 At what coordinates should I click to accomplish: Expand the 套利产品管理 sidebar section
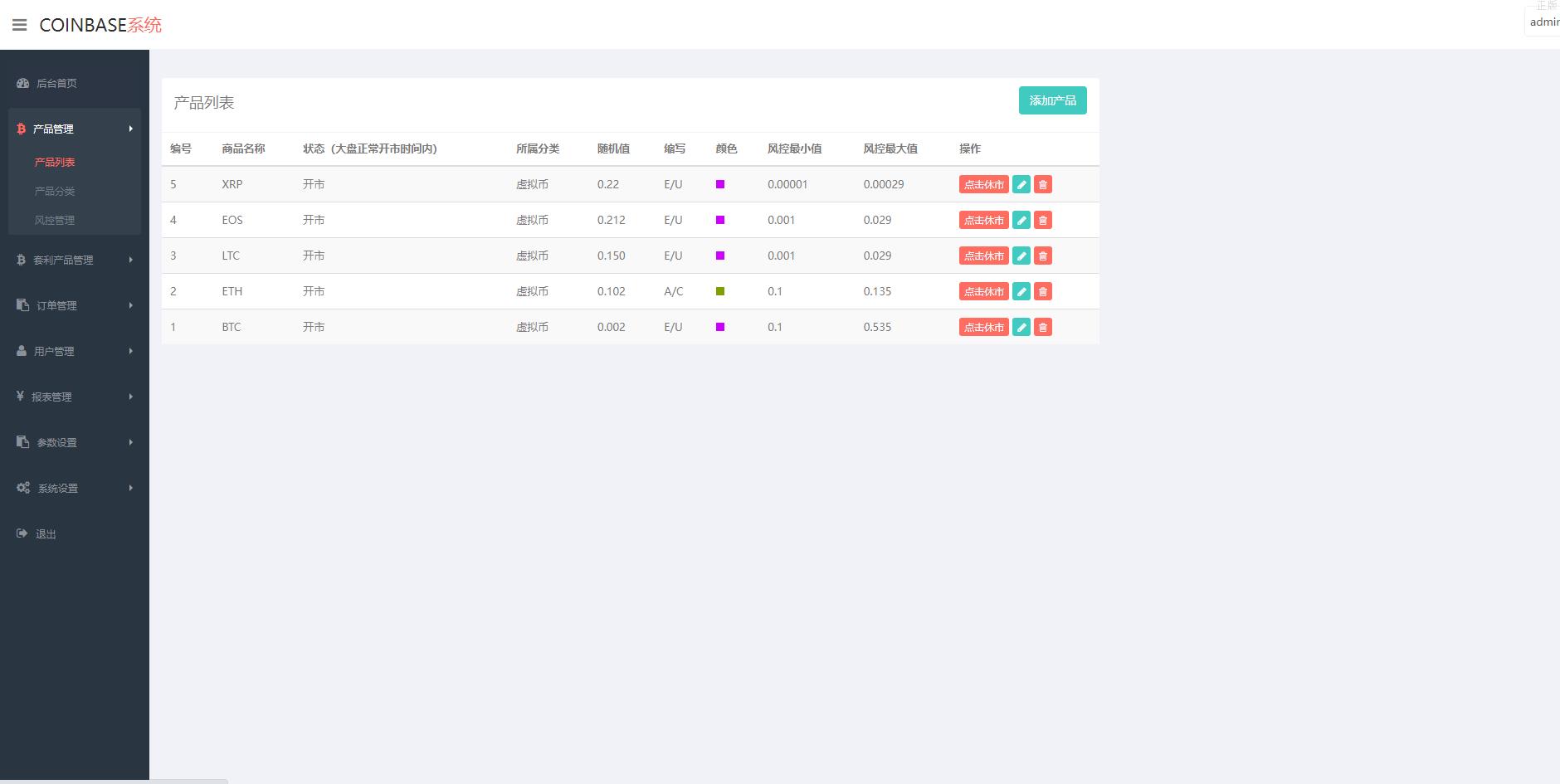[63, 260]
